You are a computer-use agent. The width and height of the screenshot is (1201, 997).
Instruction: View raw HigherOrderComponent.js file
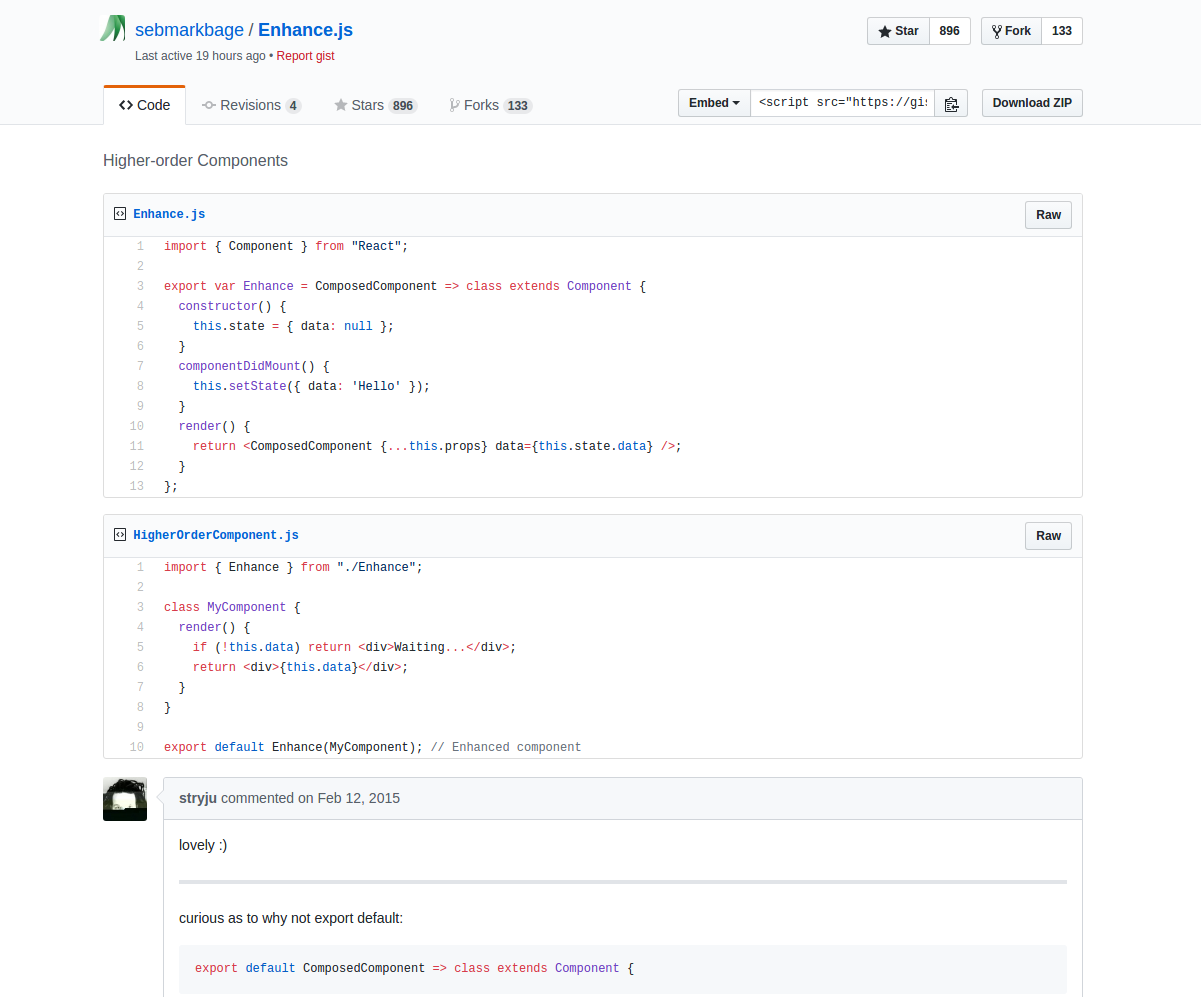point(1048,536)
